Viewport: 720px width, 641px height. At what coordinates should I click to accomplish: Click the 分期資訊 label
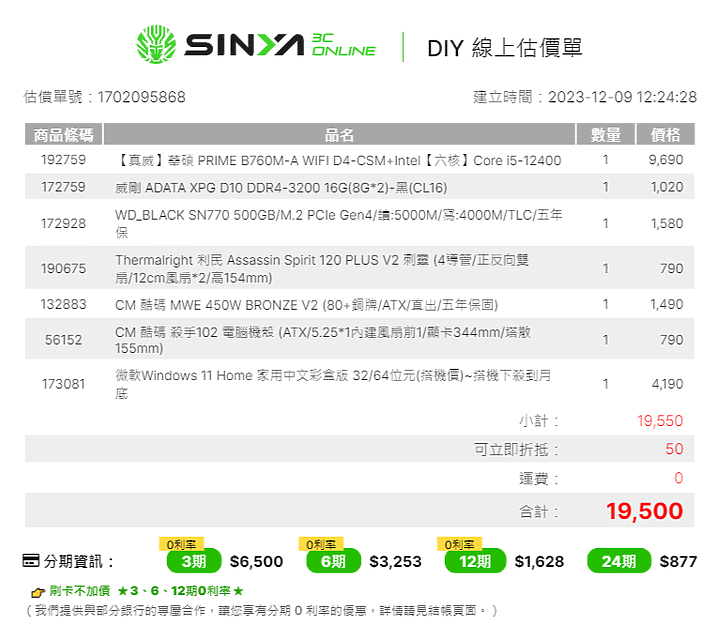78,562
